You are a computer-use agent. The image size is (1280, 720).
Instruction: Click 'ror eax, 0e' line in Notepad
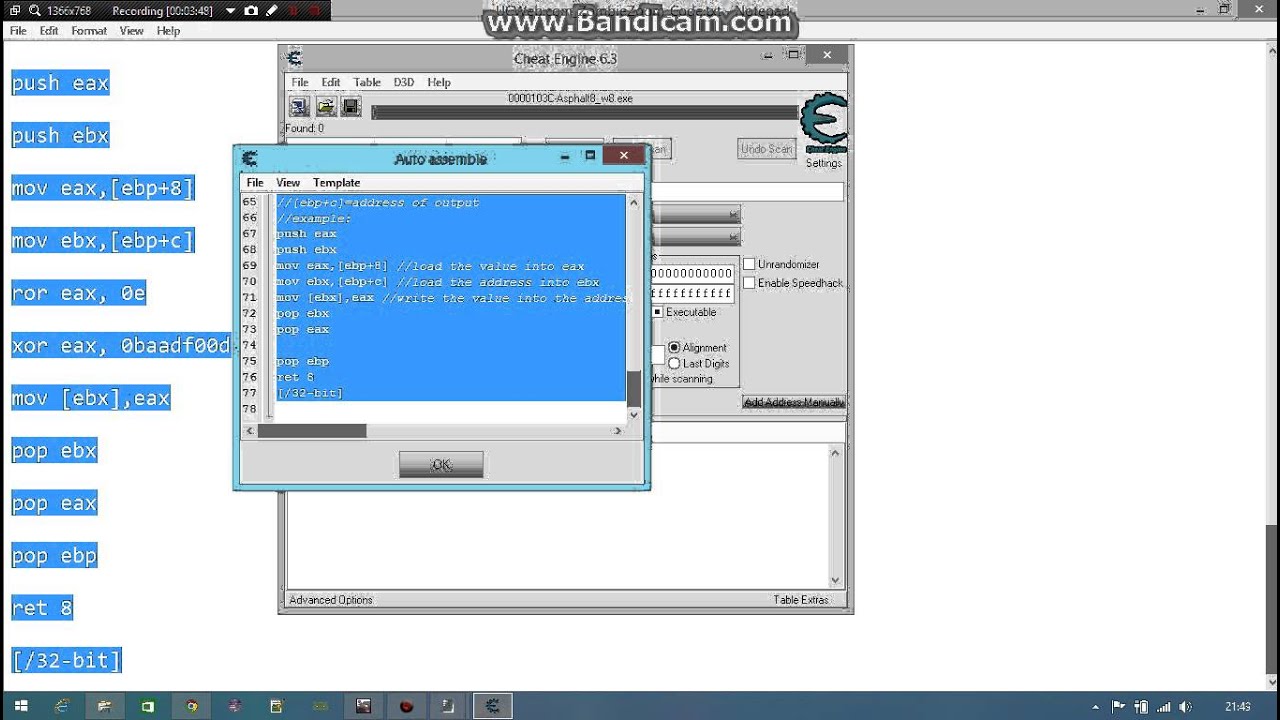(x=79, y=293)
